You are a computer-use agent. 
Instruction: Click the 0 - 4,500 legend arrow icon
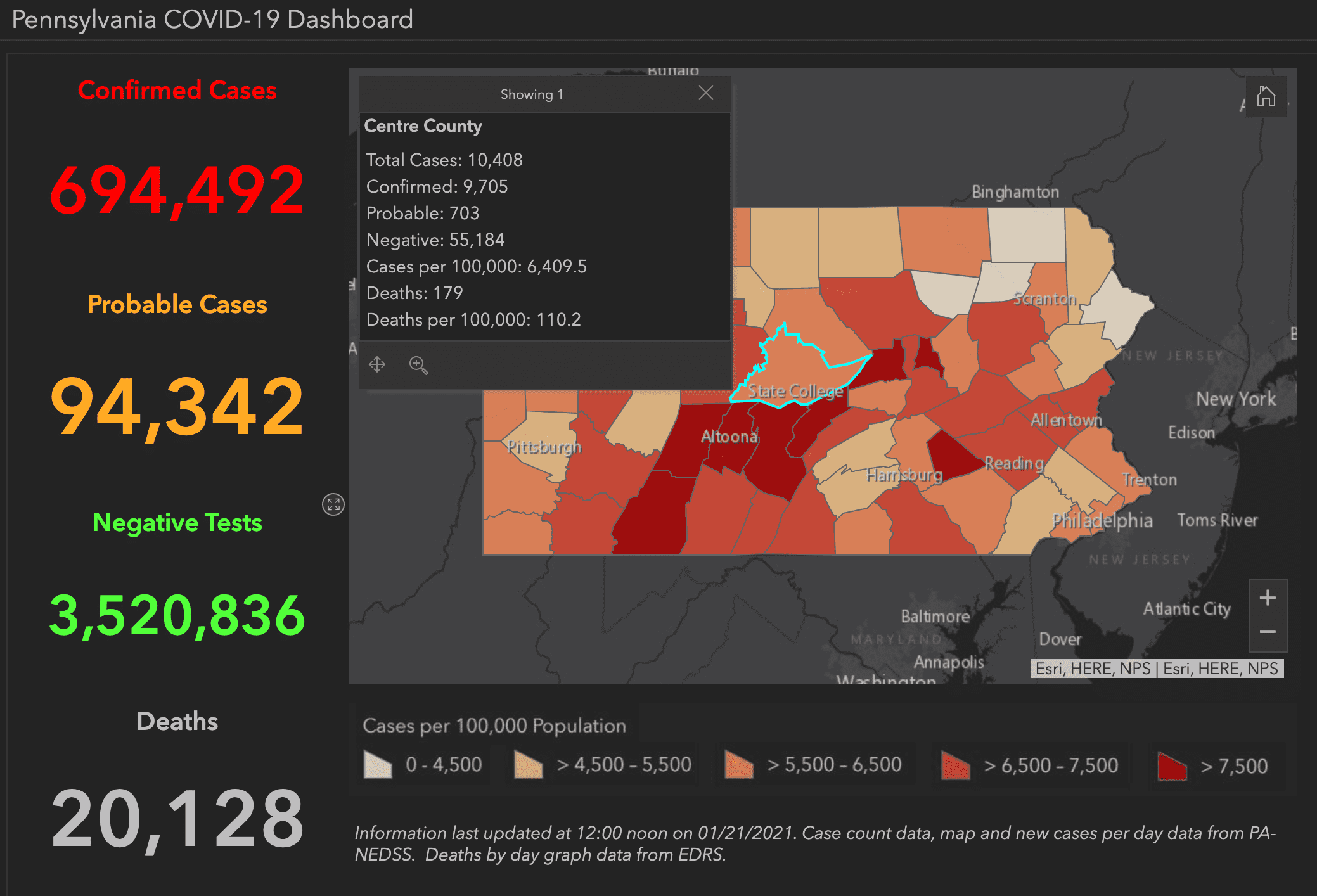pos(378,764)
